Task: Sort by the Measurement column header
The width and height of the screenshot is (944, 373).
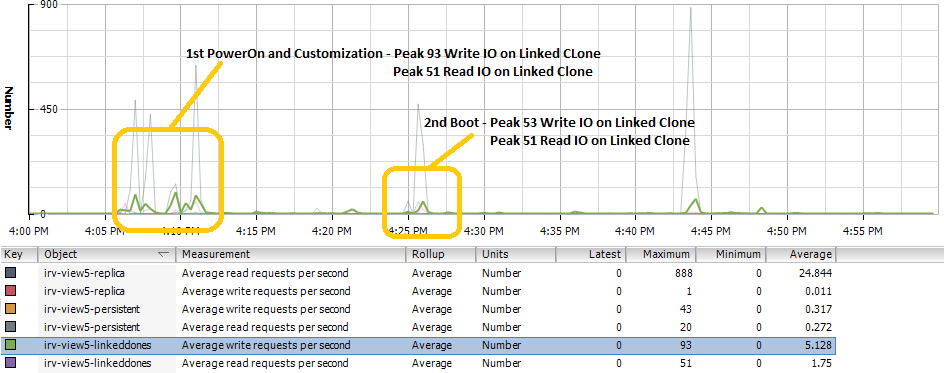Action: (x=291, y=254)
